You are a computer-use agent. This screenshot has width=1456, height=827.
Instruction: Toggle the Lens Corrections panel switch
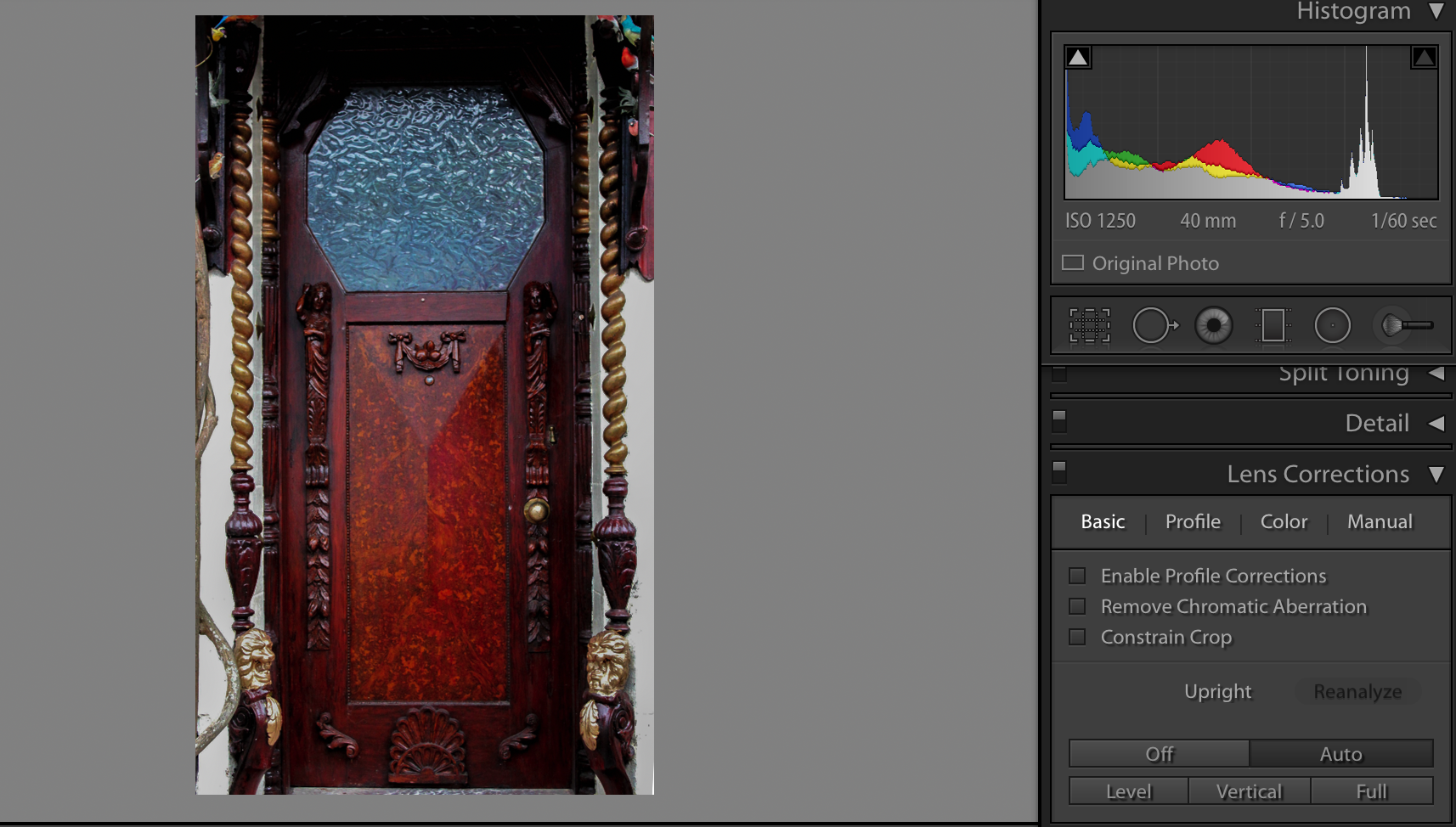[1059, 472]
